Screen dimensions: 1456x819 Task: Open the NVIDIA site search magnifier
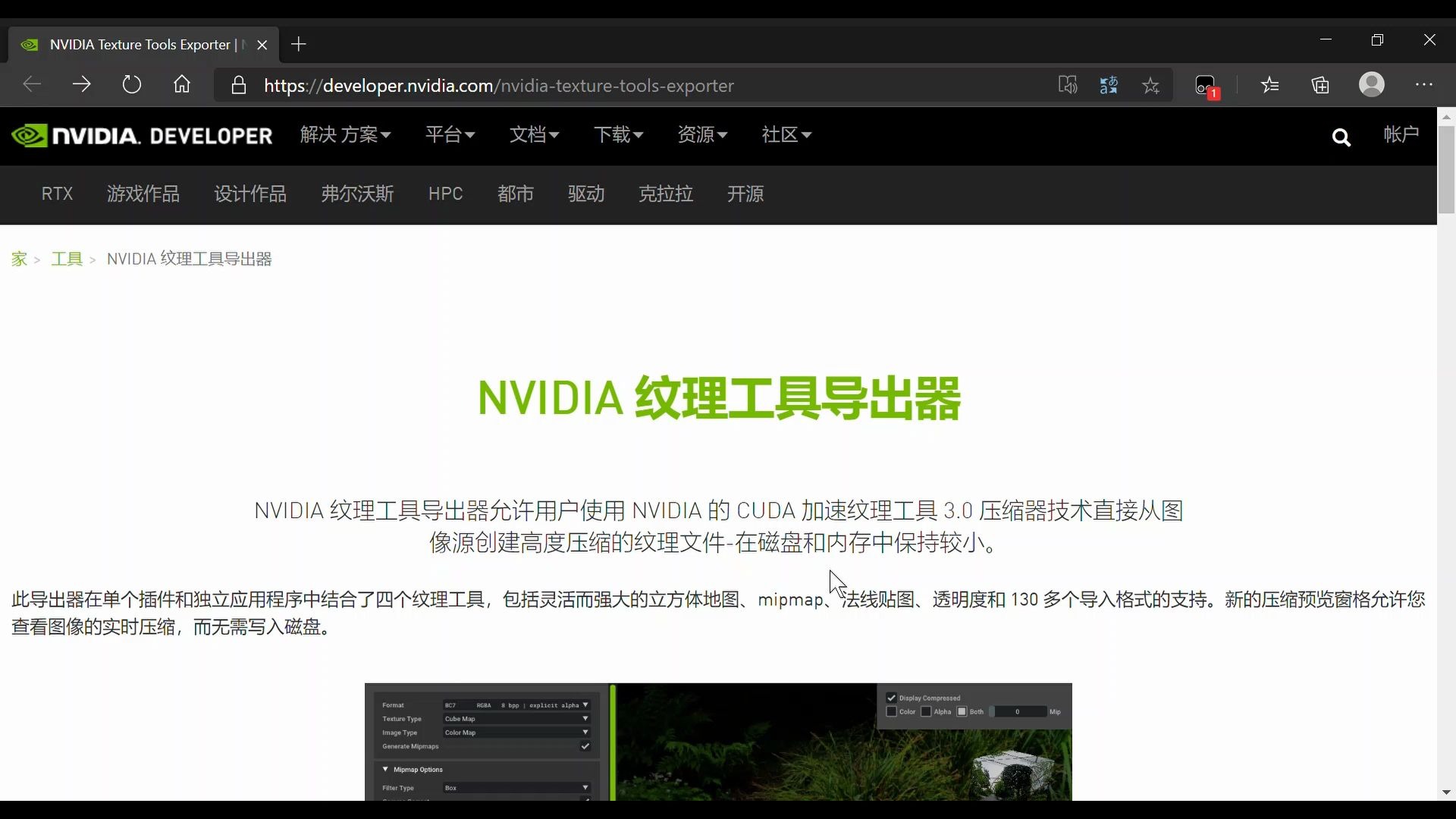(1341, 137)
